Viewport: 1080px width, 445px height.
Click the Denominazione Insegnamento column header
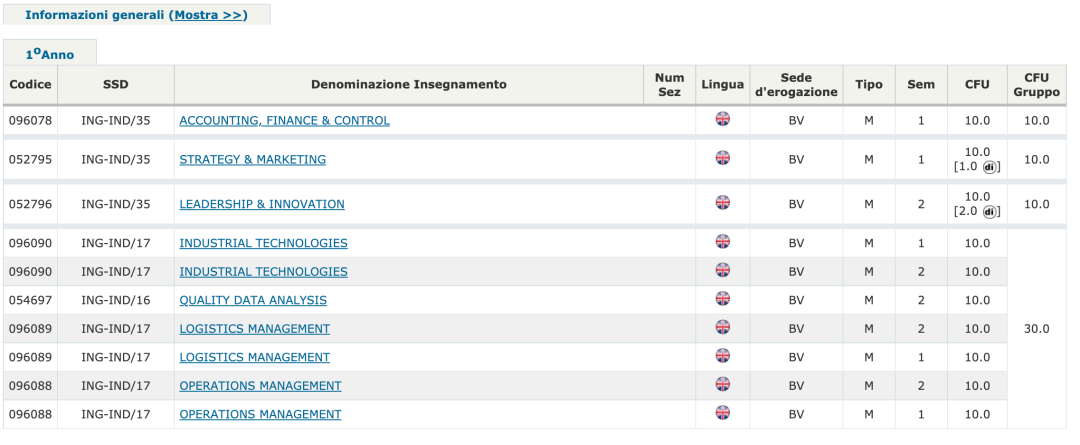(408, 85)
